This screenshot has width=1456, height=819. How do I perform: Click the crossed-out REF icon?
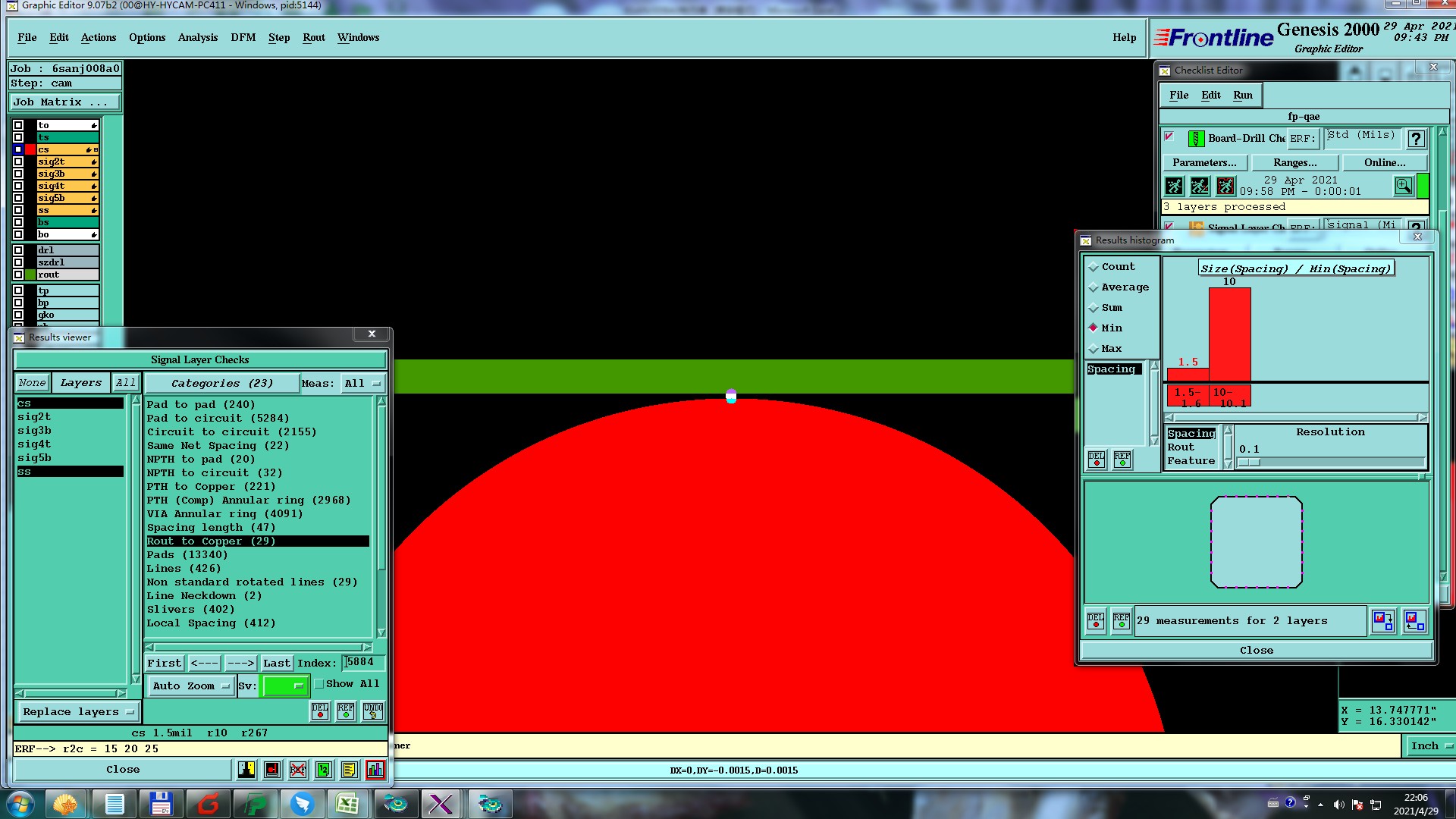pyautogui.click(x=298, y=770)
